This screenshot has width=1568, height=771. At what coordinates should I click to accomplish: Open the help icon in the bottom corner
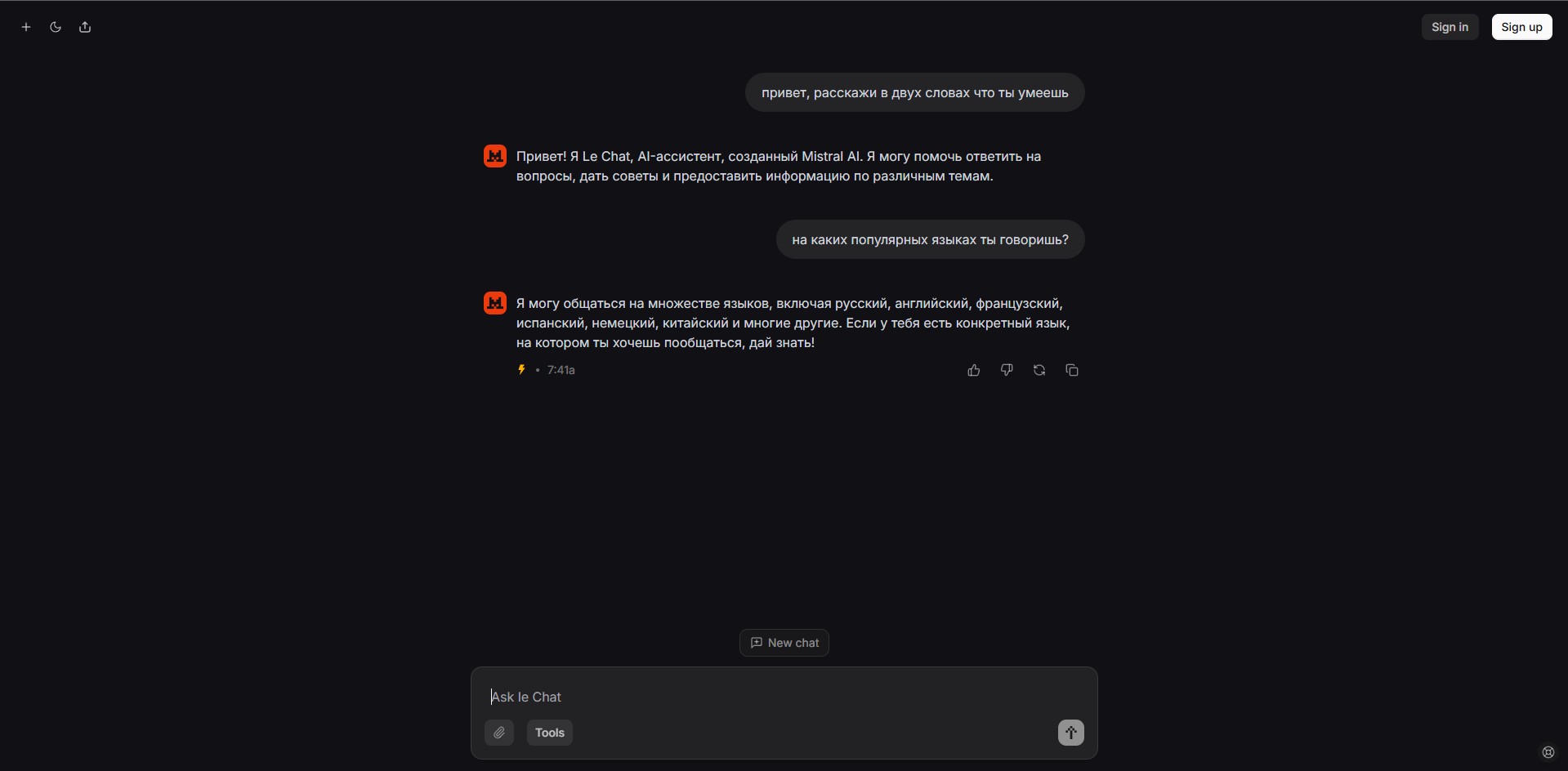1548,752
